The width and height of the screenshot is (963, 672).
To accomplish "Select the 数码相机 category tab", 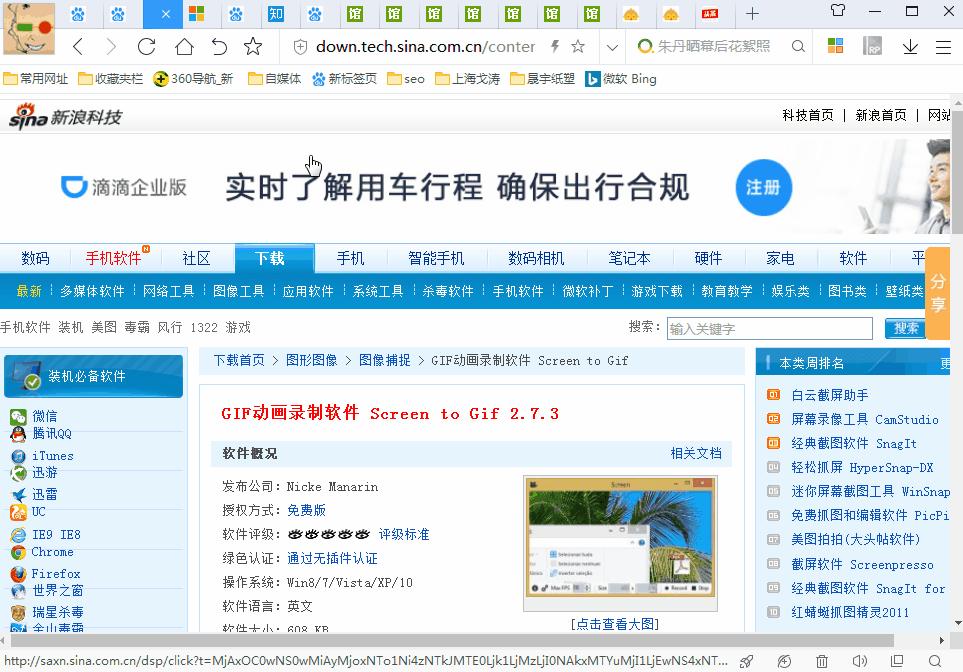I will click(x=536, y=257).
